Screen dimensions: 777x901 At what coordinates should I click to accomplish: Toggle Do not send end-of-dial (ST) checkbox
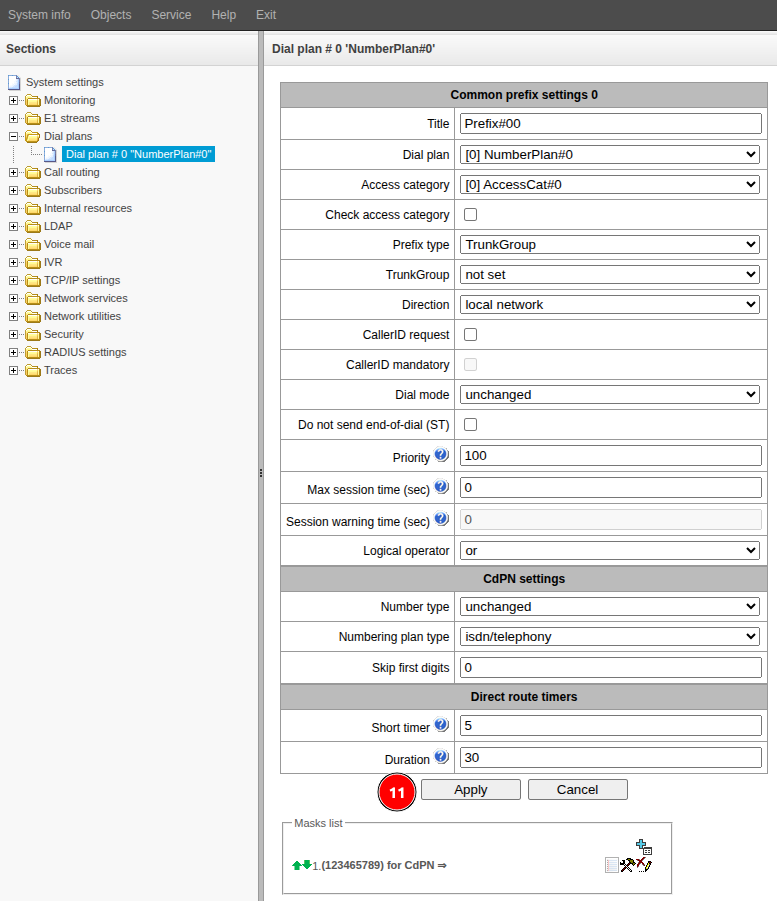tap(471, 425)
